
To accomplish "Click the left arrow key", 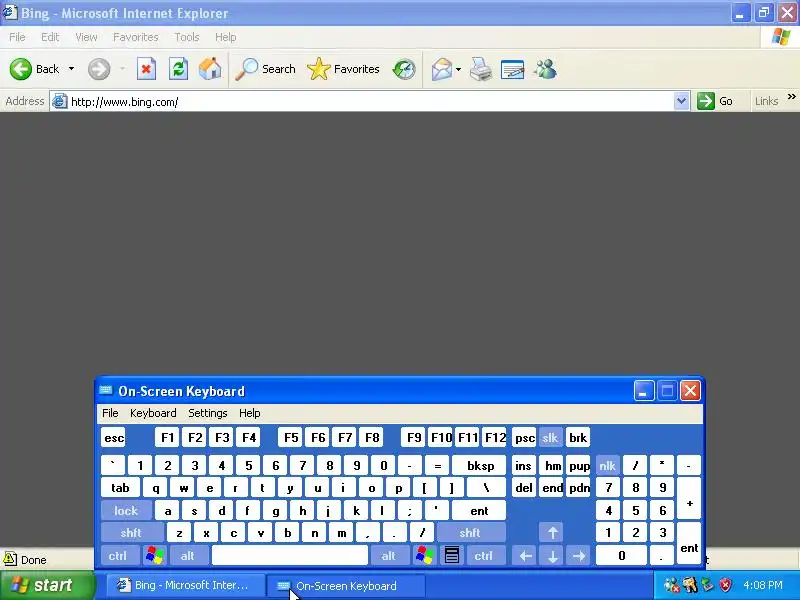I will click(x=526, y=555).
